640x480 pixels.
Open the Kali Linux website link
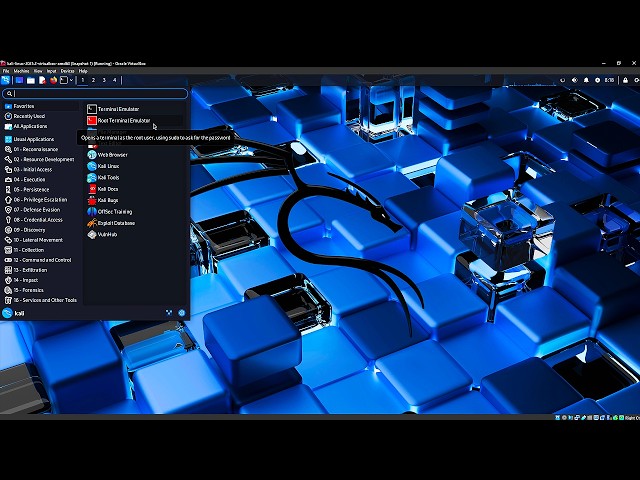pos(135,166)
